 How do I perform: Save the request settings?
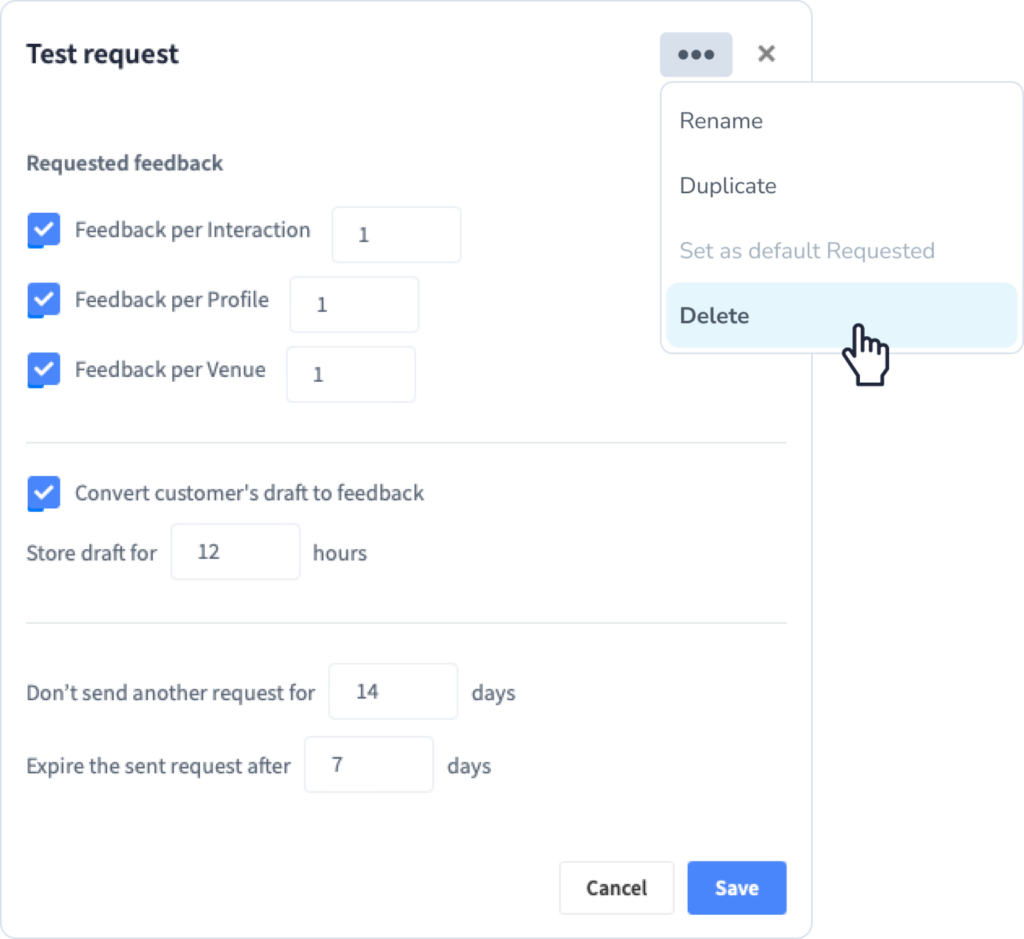coord(737,888)
